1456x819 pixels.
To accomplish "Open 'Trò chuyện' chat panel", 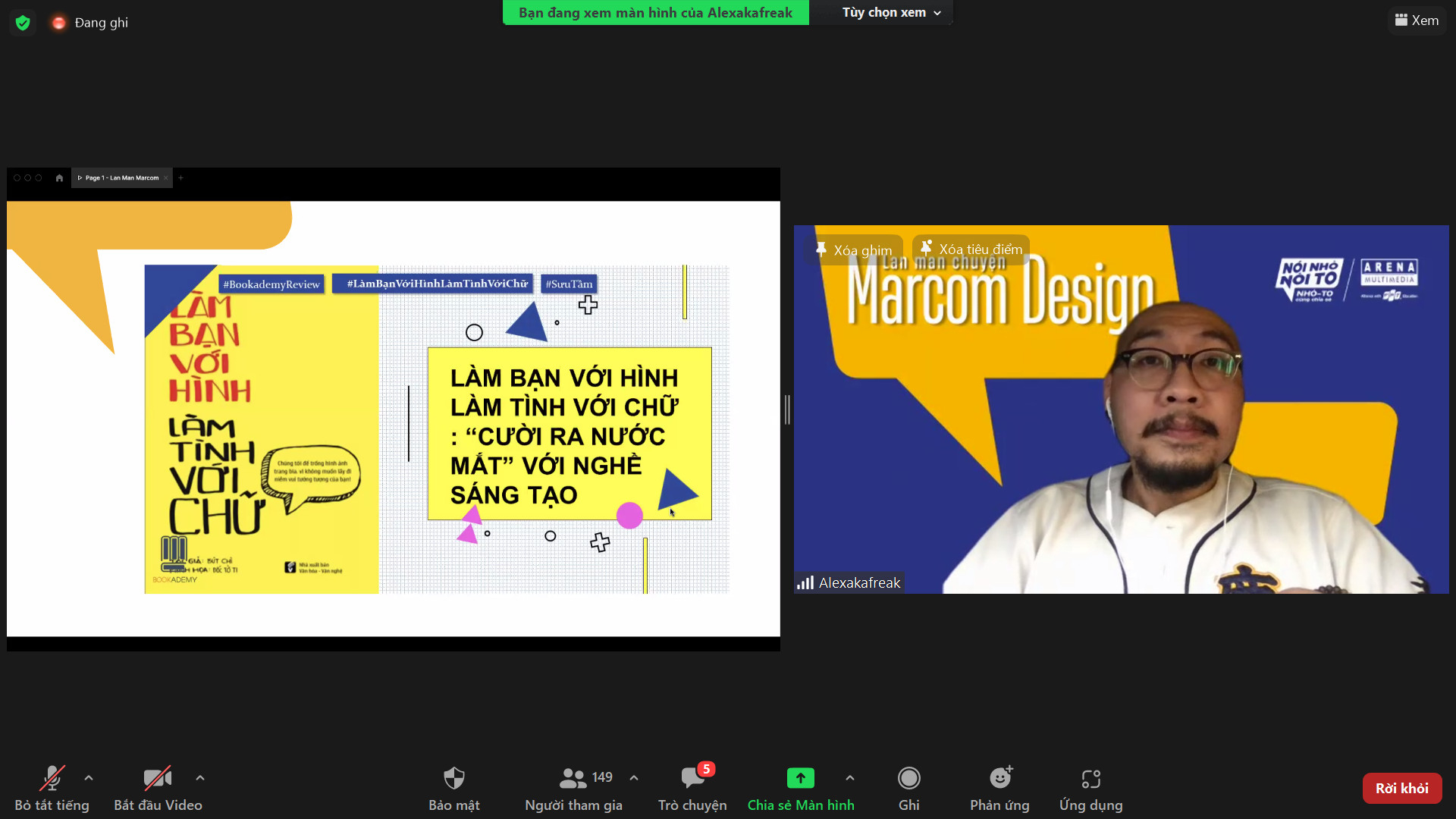I will 692,789.
